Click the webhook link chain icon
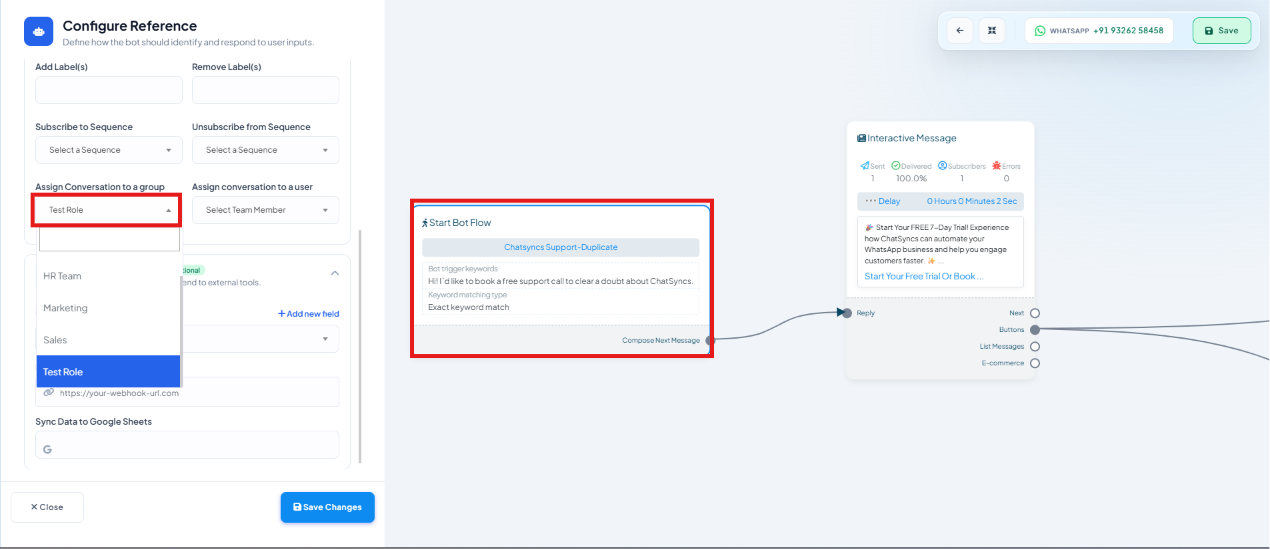1270x549 pixels. pyautogui.click(x=48, y=392)
